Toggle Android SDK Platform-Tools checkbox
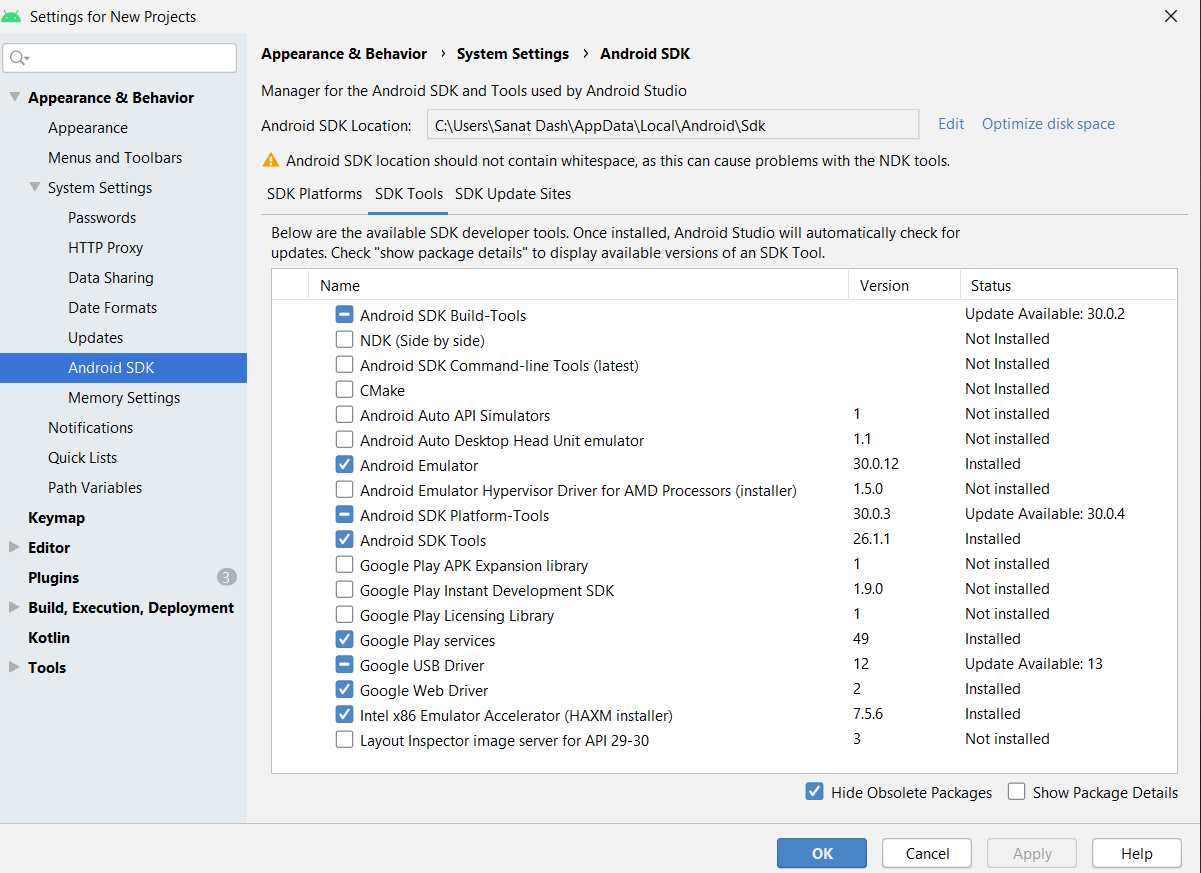The width and height of the screenshot is (1201, 873). pyautogui.click(x=344, y=515)
